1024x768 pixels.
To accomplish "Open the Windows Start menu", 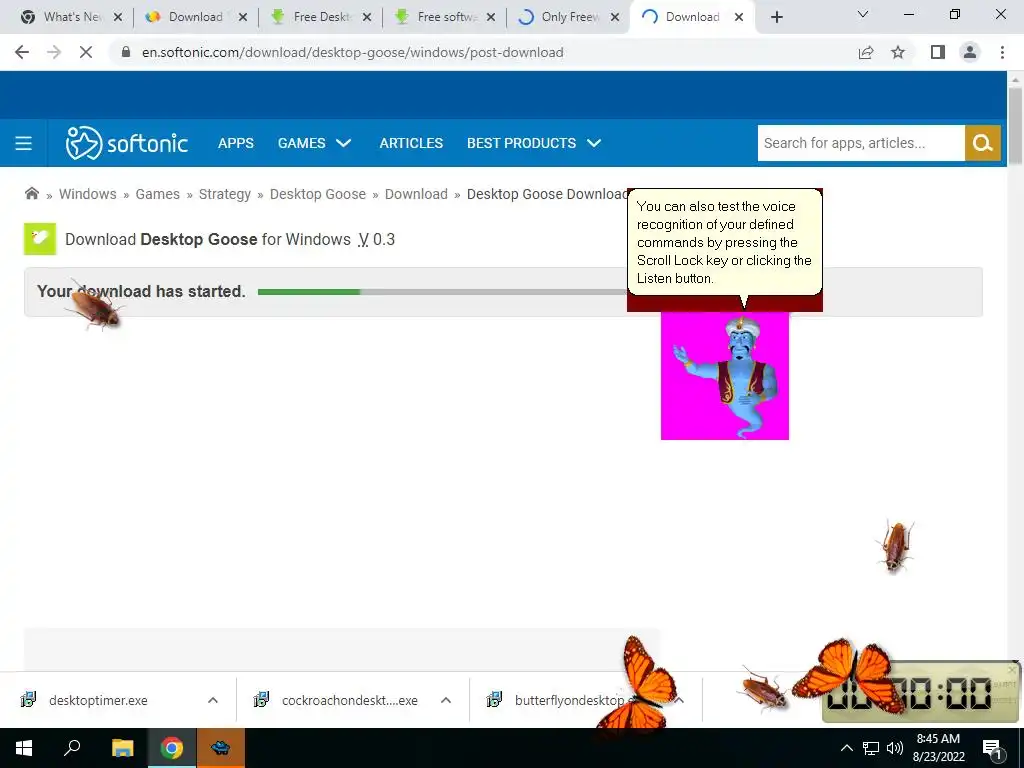I will tap(24, 748).
